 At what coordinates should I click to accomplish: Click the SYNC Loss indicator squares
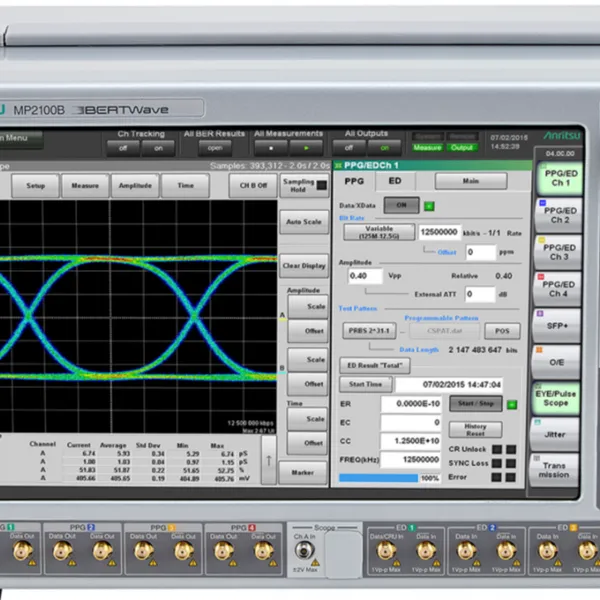pos(504,463)
